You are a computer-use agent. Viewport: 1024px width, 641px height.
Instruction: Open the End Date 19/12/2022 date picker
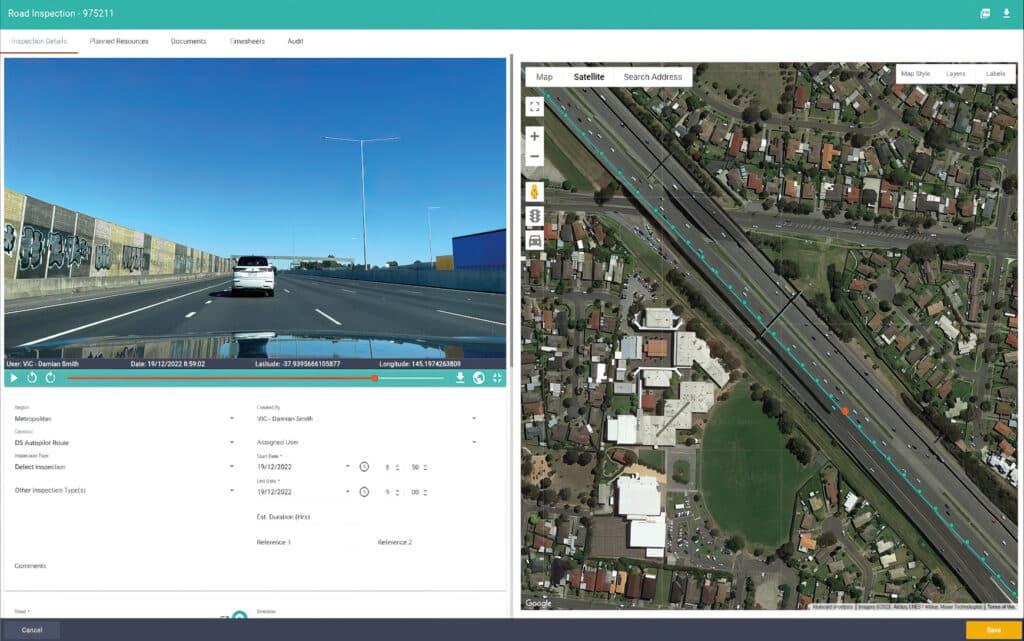(x=304, y=492)
